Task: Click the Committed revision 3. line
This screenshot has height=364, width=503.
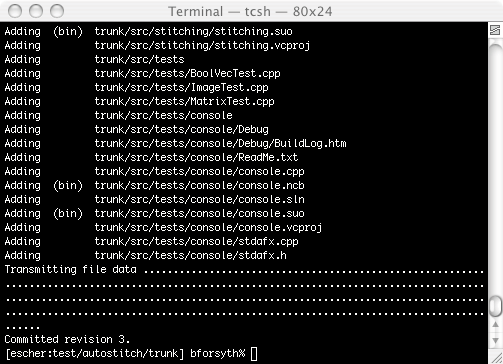Action: click(x=67, y=339)
